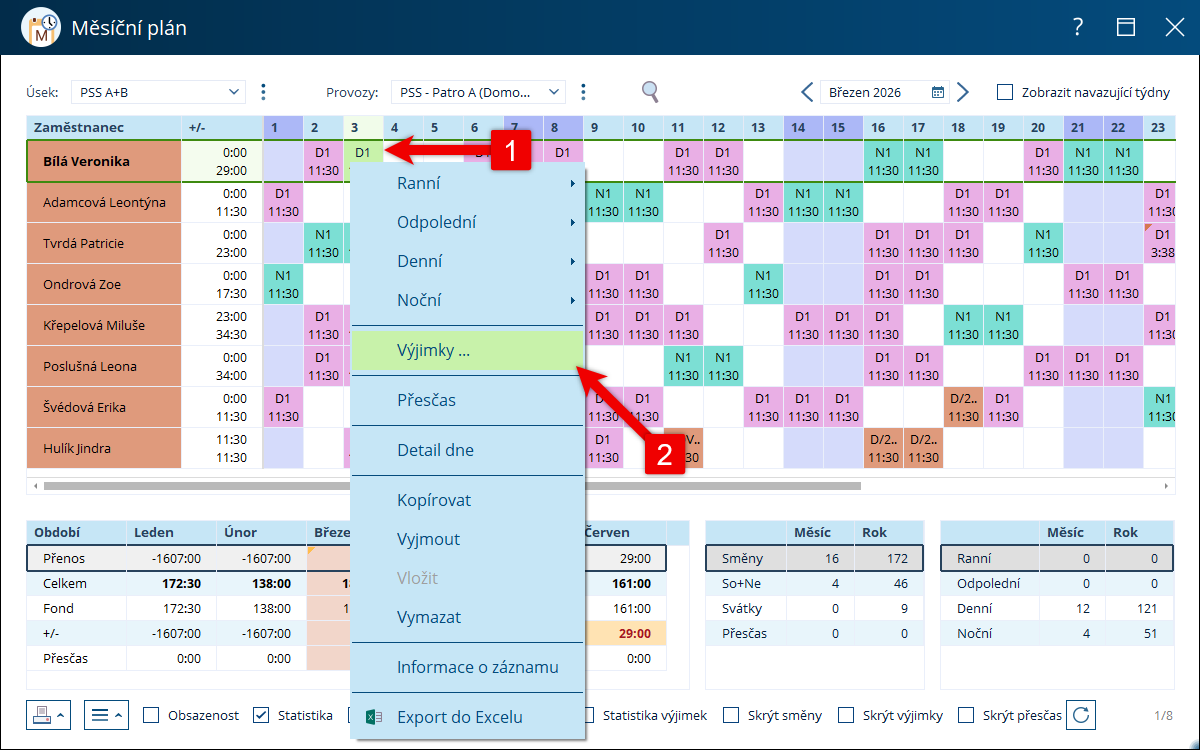Click Excel icon in context menu
This screenshot has height=750, width=1200.
pyautogui.click(x=374, y=717)
